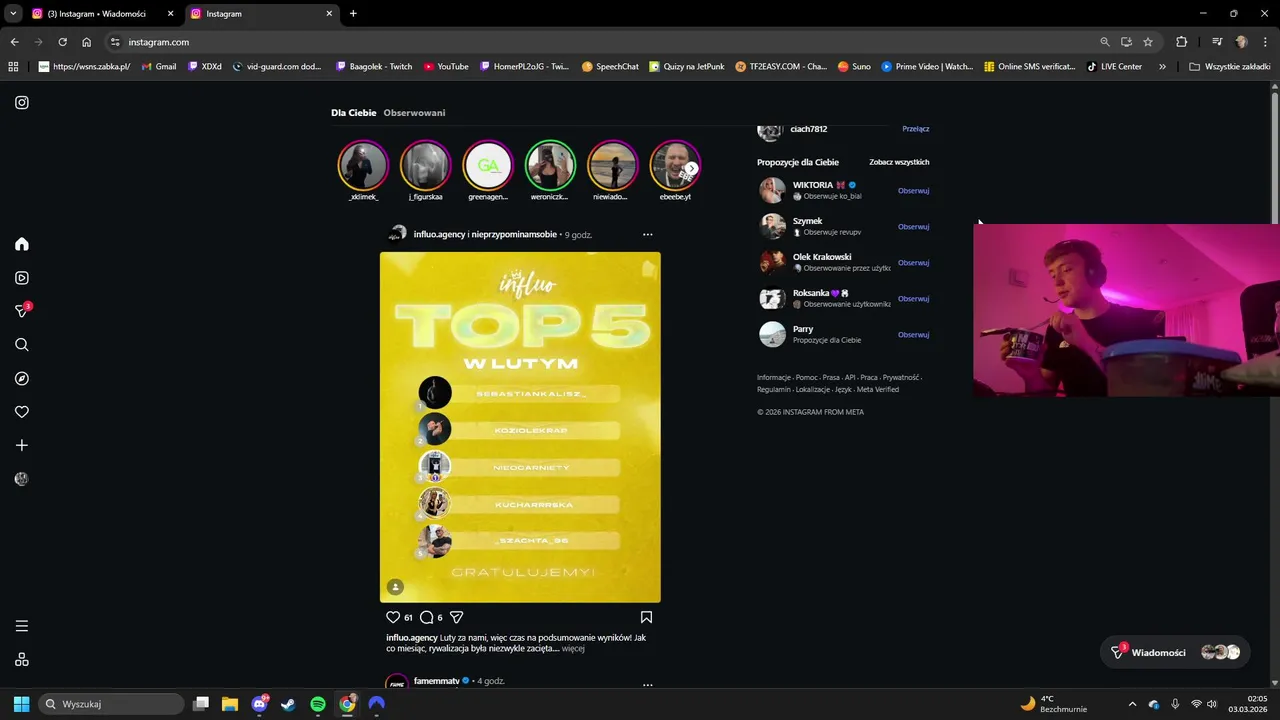1280x720 pixels.
Task: Open Meta Verified footer link
Action: coord(877,390)
